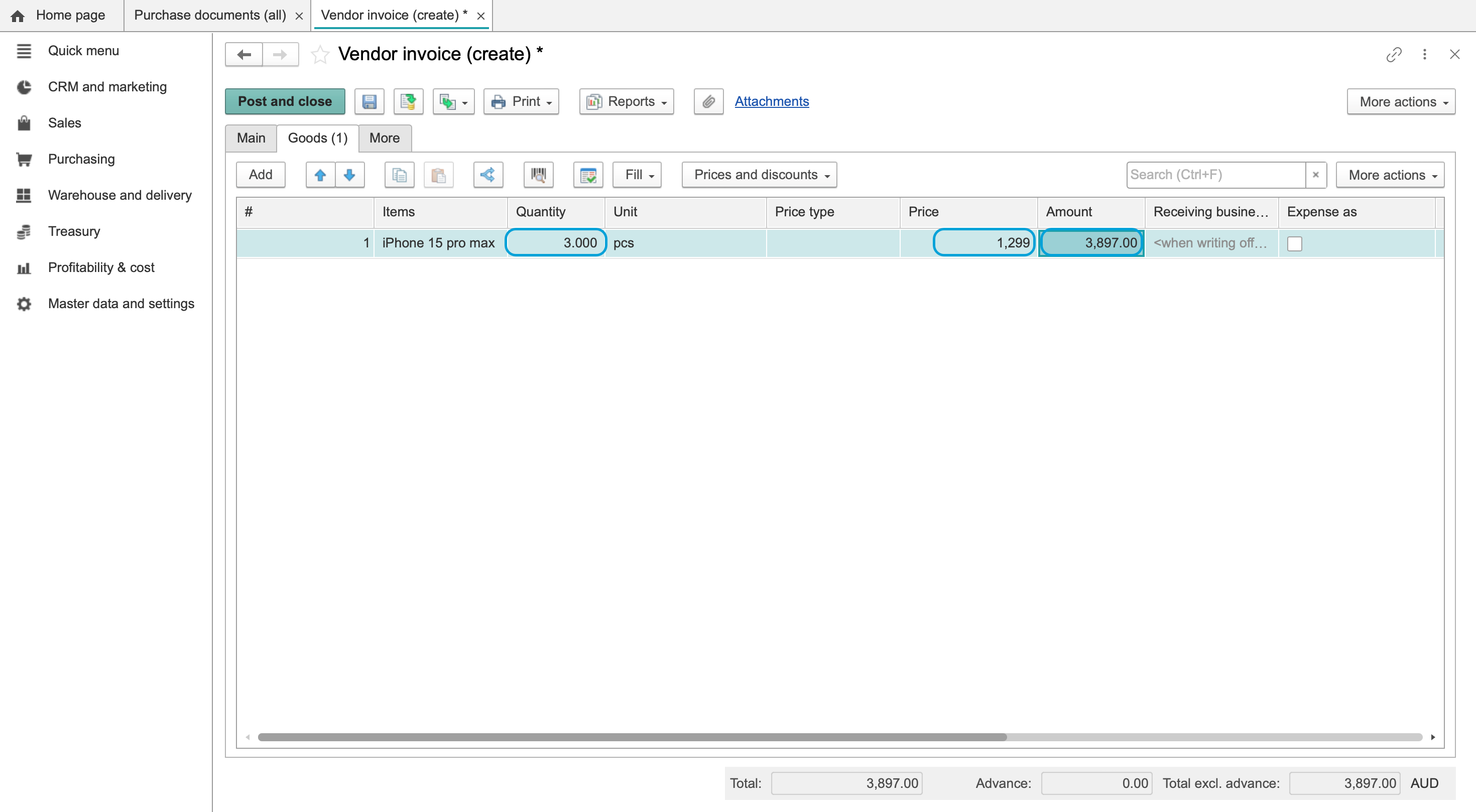Open the Reports dropdown menu

pos(626,101)
